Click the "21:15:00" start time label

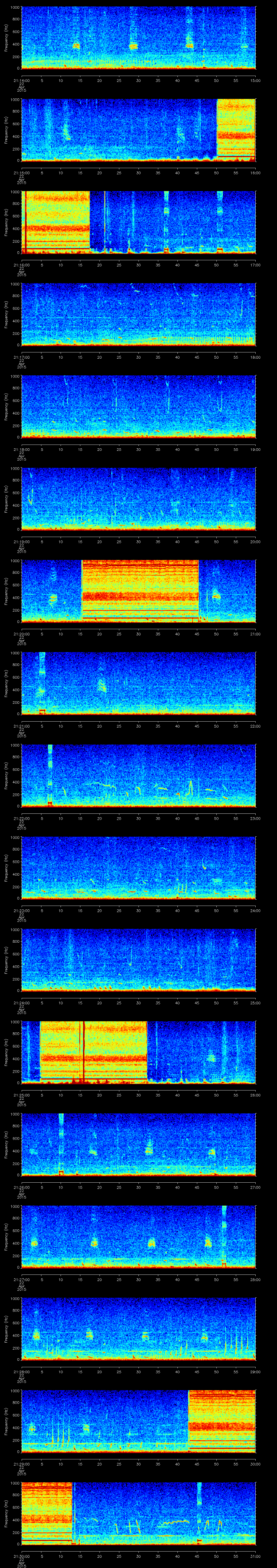coord(21,172)
